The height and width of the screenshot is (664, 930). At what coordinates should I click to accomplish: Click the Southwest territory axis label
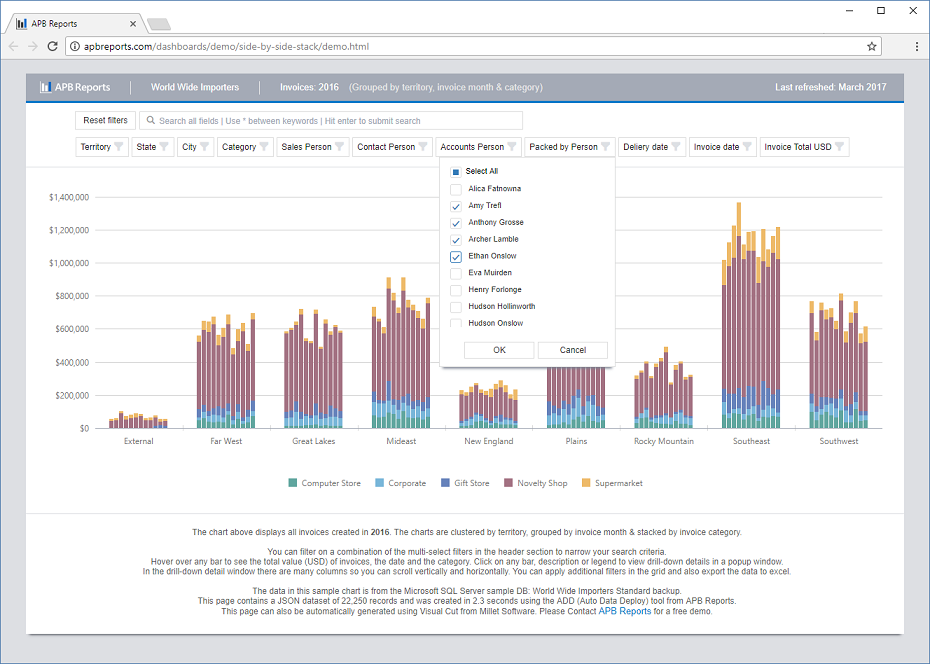point(839,441)
